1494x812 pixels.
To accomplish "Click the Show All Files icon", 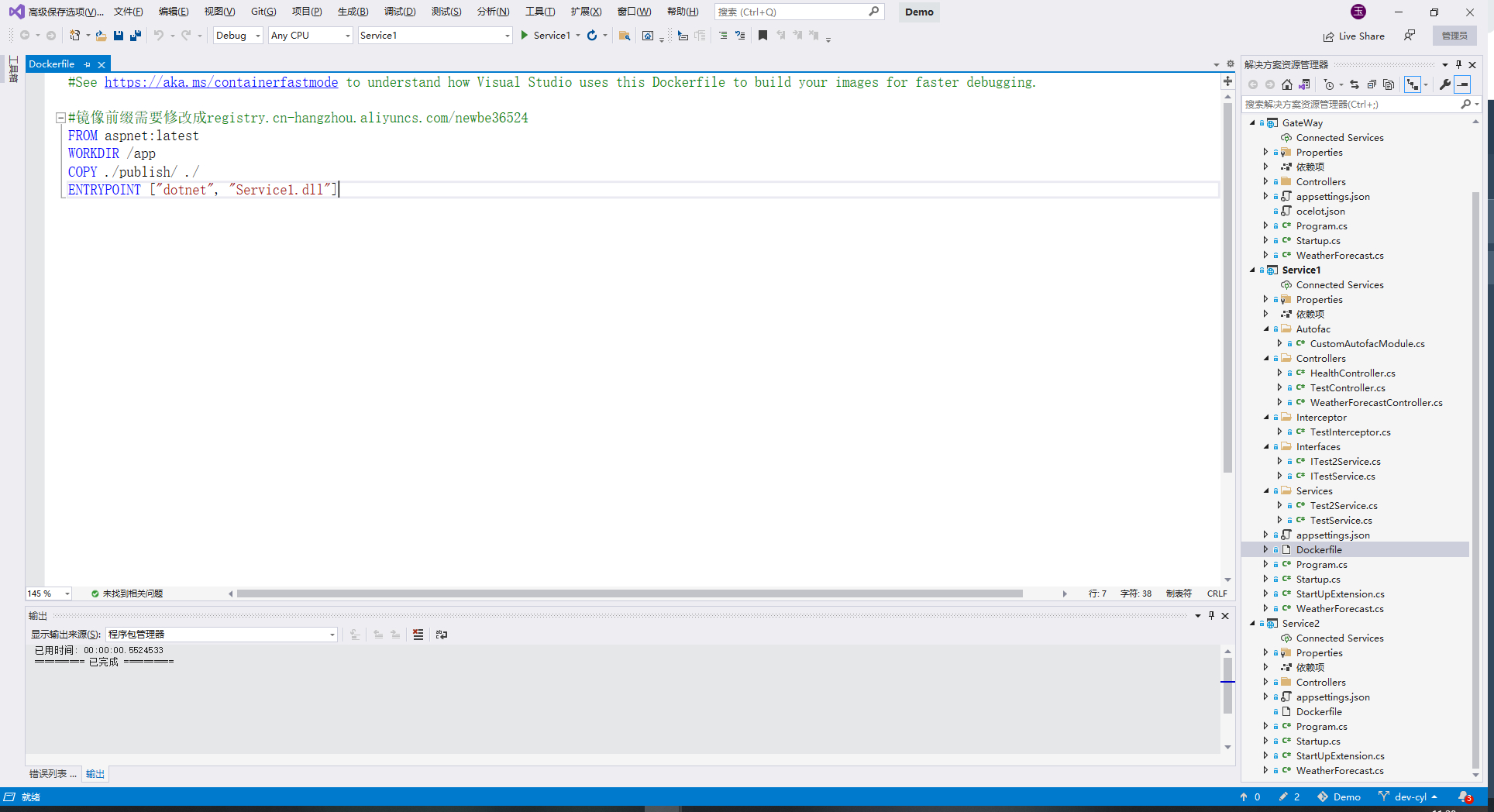I will click(1389, 84).
